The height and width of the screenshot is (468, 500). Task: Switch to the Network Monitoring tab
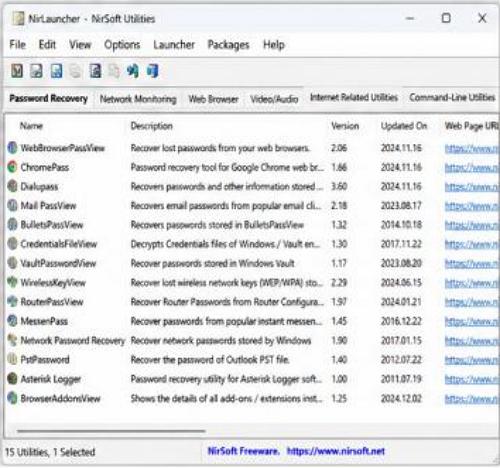point(138,99)
